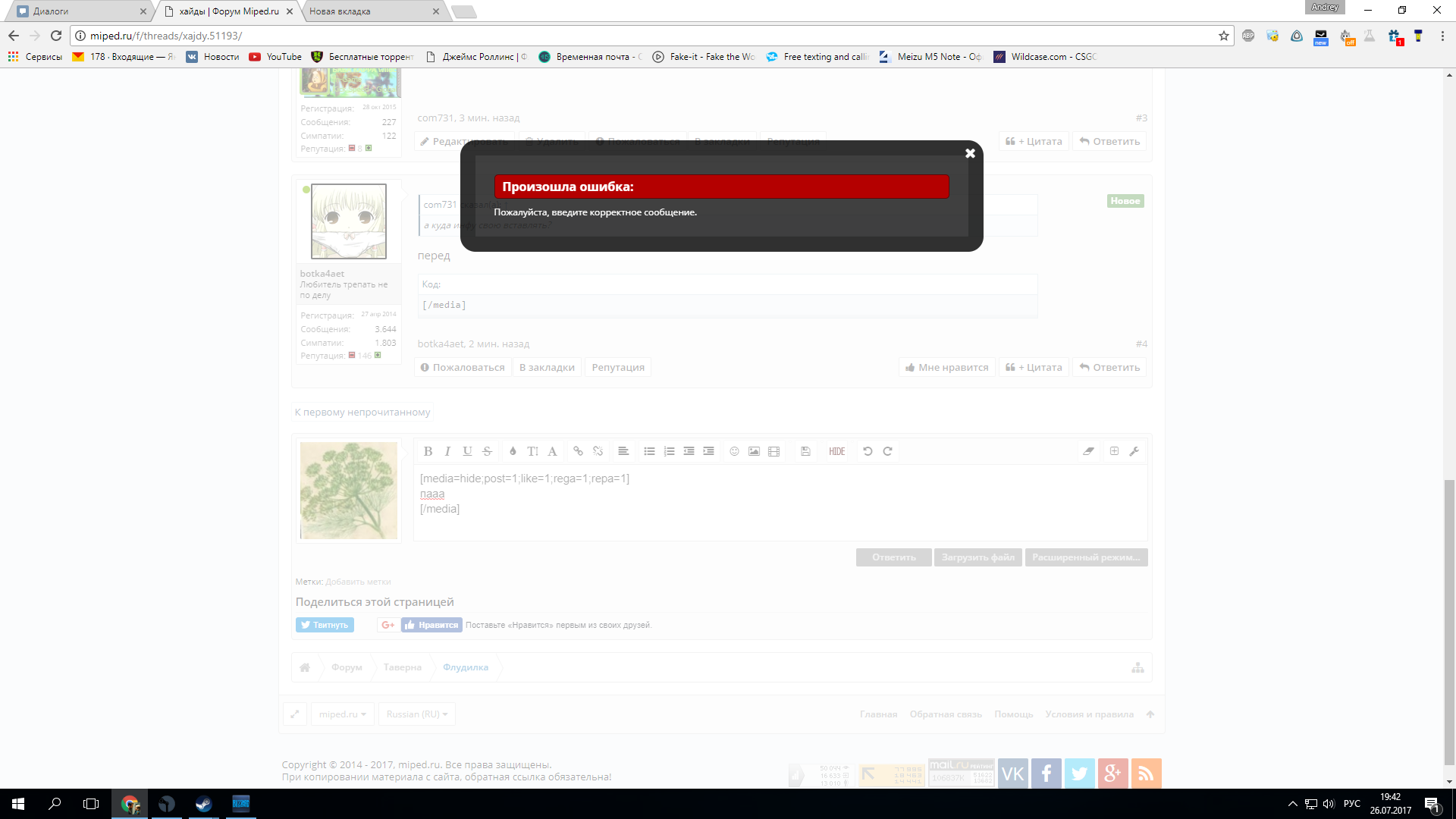Screen dimensions: 1456x819
Task: Click inside the reply message text area
Action: coord(780,502)
